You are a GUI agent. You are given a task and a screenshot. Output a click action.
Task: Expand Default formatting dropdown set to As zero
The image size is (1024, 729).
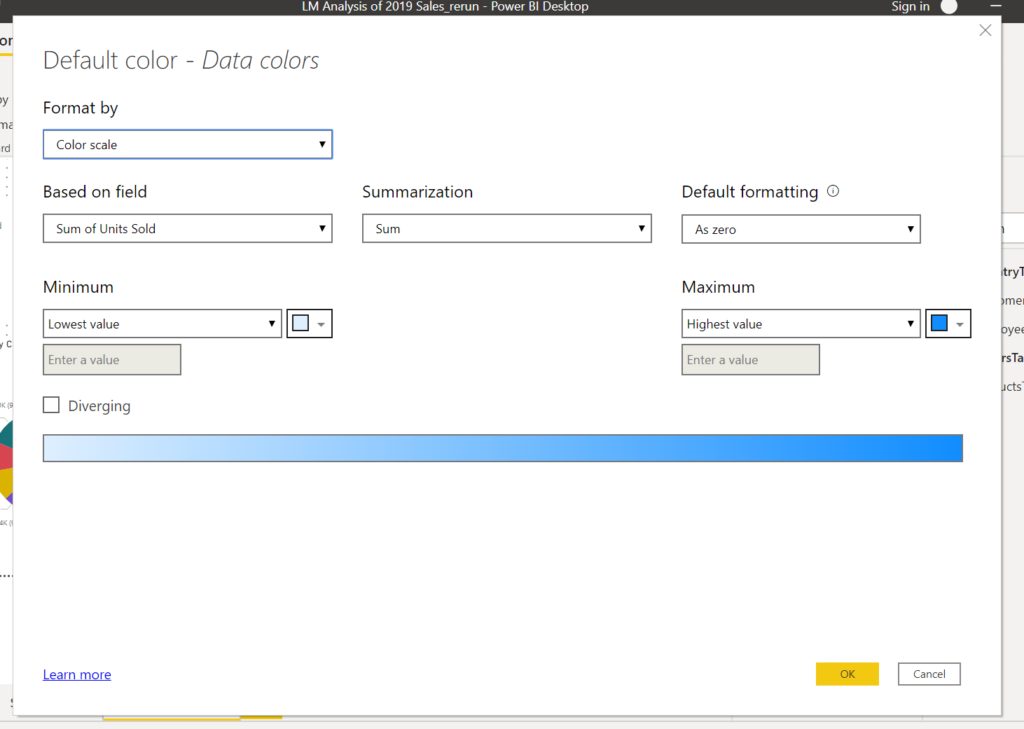[800, 229]
